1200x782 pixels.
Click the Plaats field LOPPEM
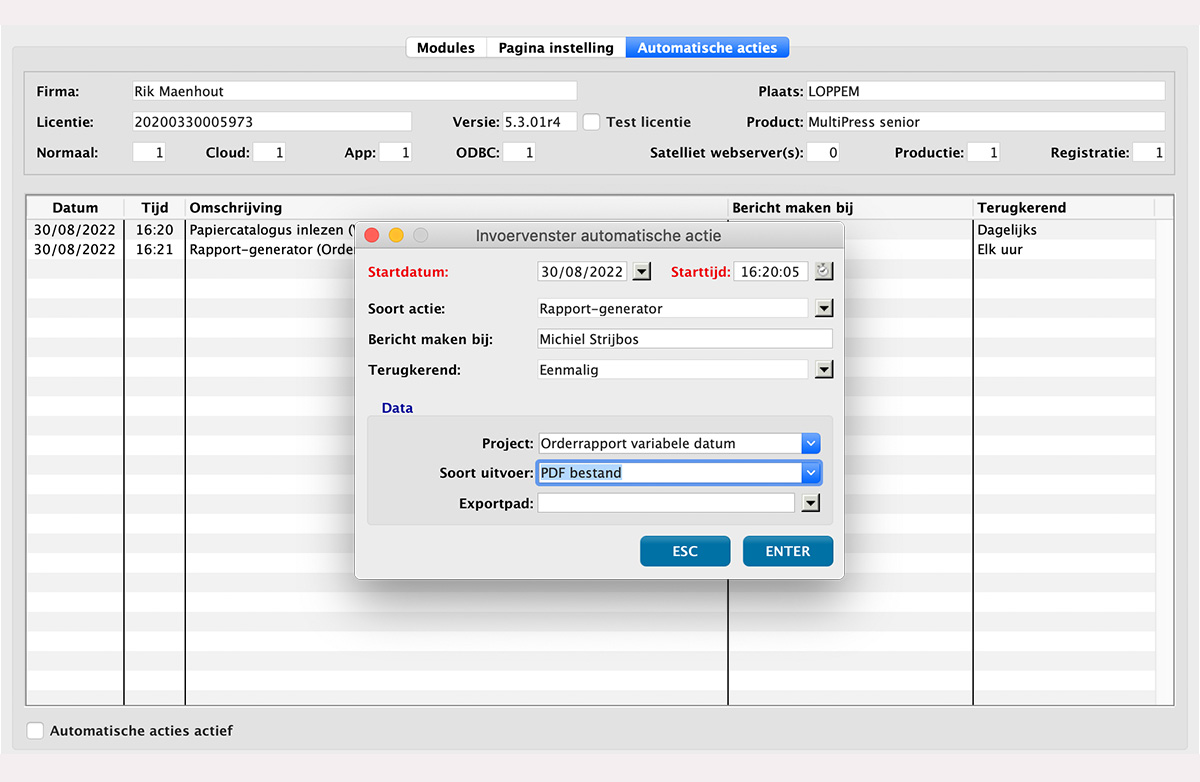tap(985, 91)
